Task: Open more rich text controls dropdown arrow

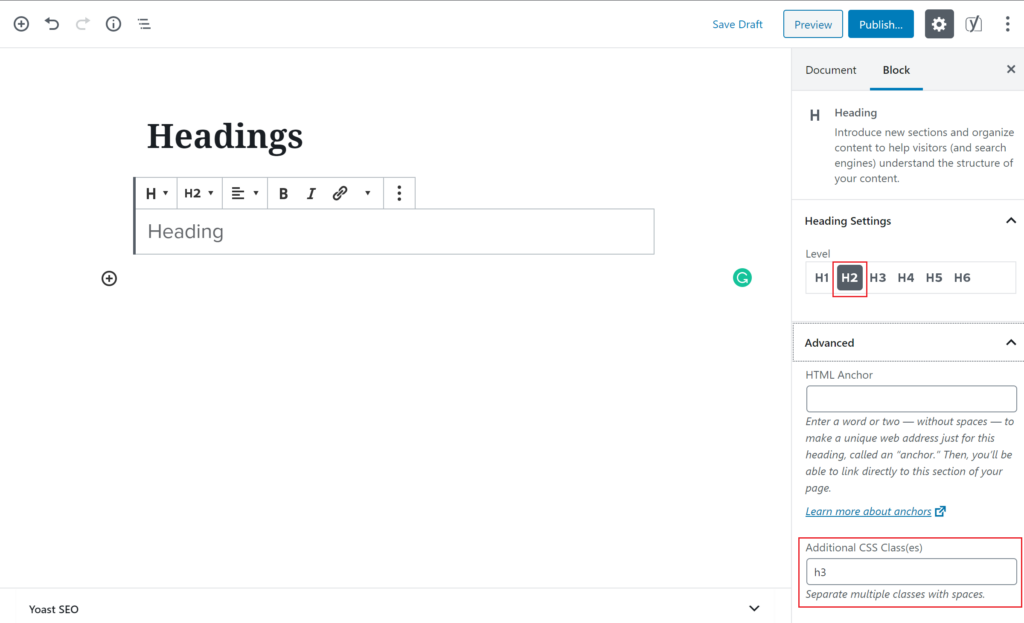Action: (x=368, y=193)
